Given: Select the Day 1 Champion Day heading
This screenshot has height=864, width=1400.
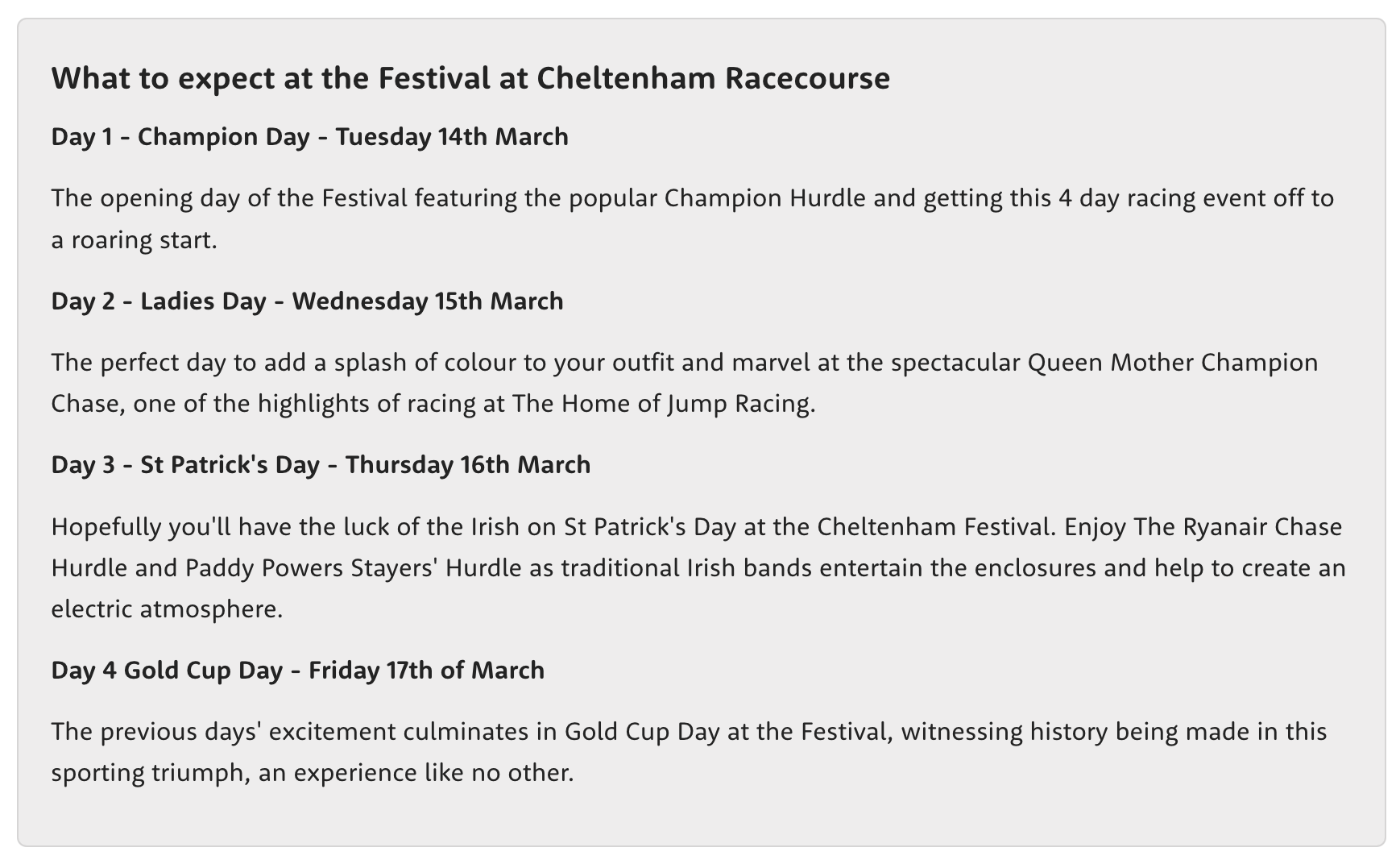Looking at the screenshot, I should pos(310,137).
